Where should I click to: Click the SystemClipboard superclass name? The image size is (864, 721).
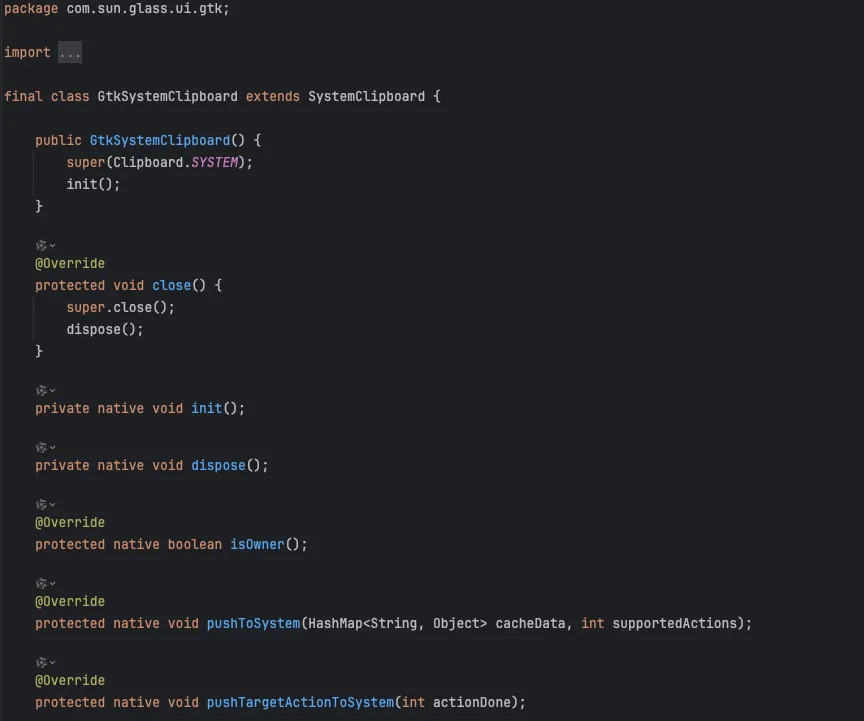coord(366,96)
